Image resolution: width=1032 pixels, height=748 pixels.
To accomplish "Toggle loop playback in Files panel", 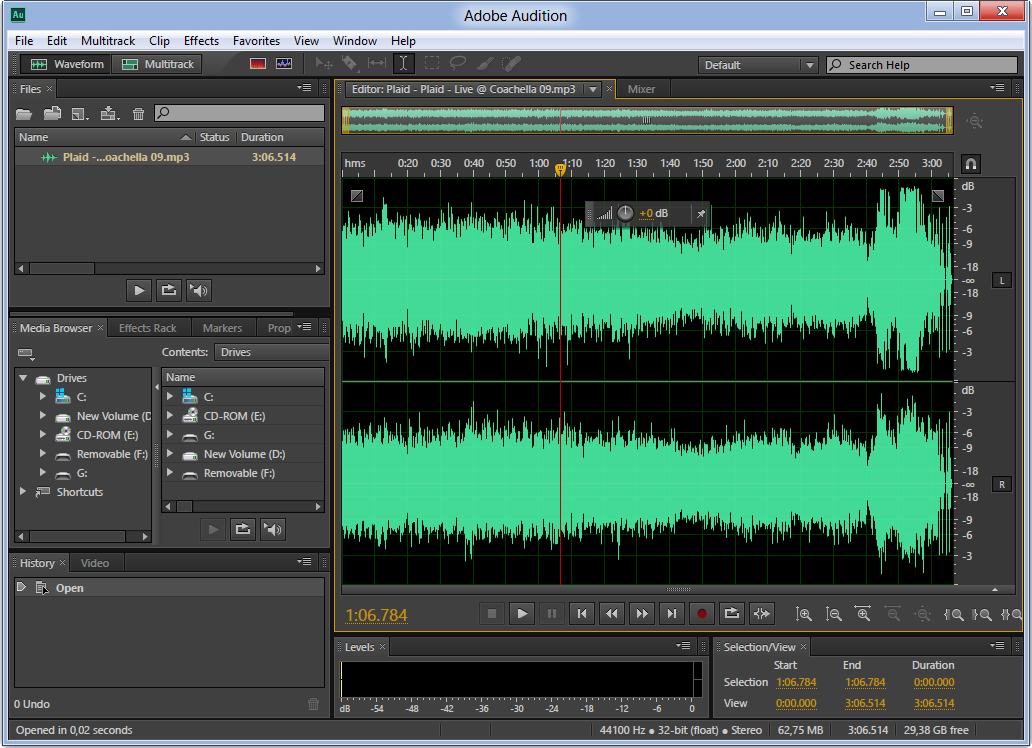I will click(168, 290).
